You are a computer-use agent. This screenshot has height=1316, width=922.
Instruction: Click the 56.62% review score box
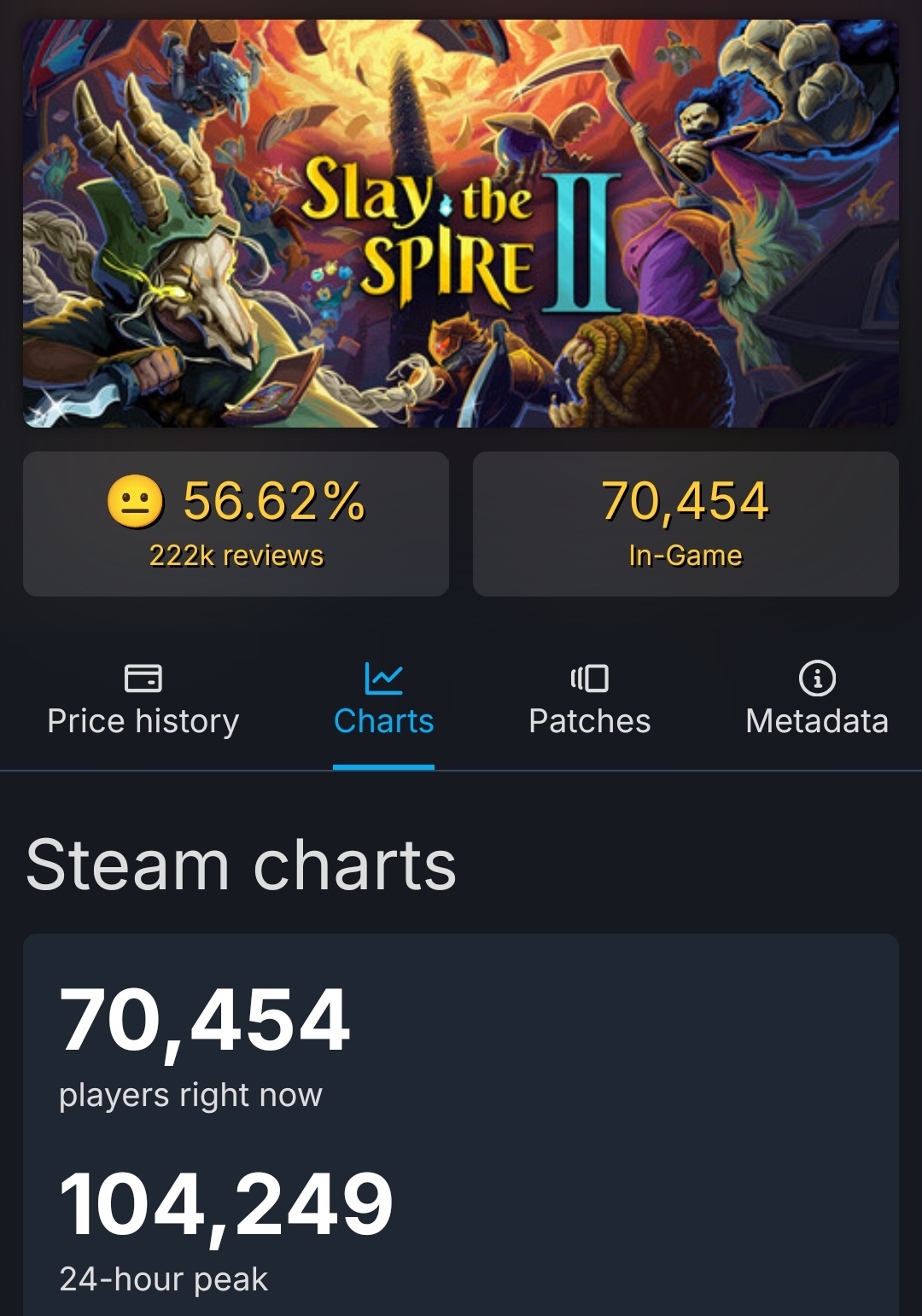pos(236,524)
